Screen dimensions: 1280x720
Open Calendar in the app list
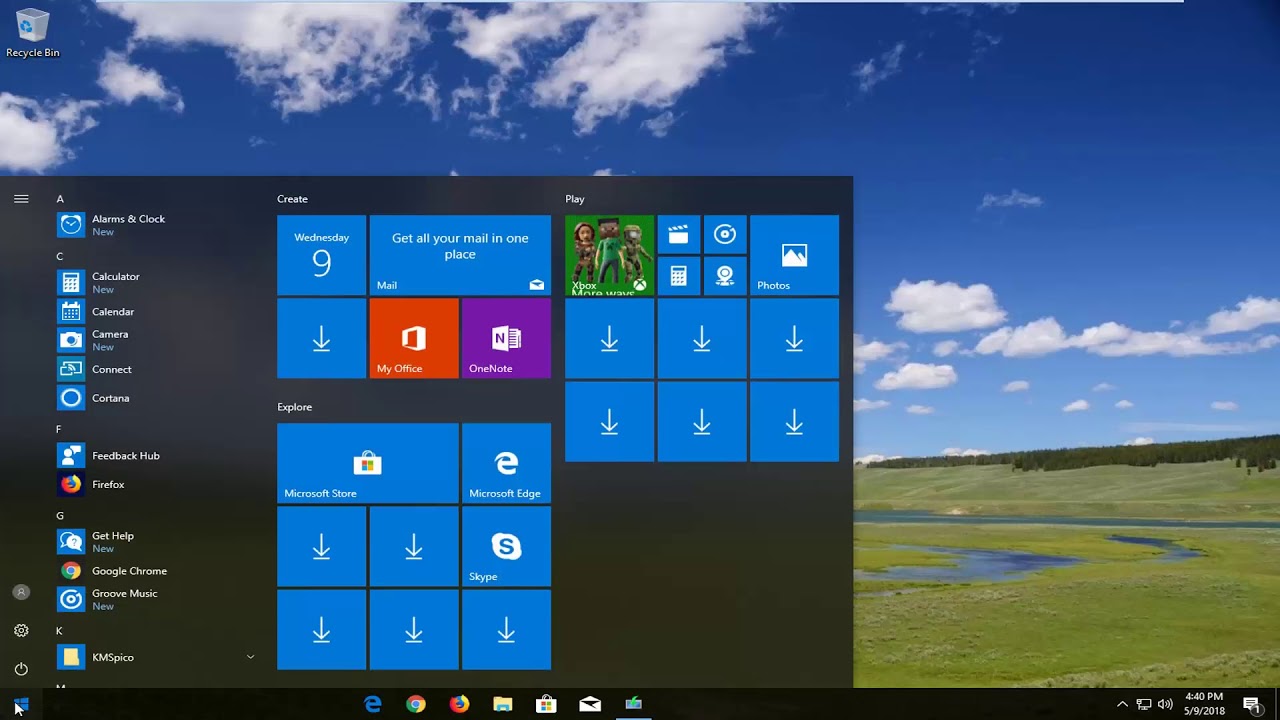(x=155, y=312)
